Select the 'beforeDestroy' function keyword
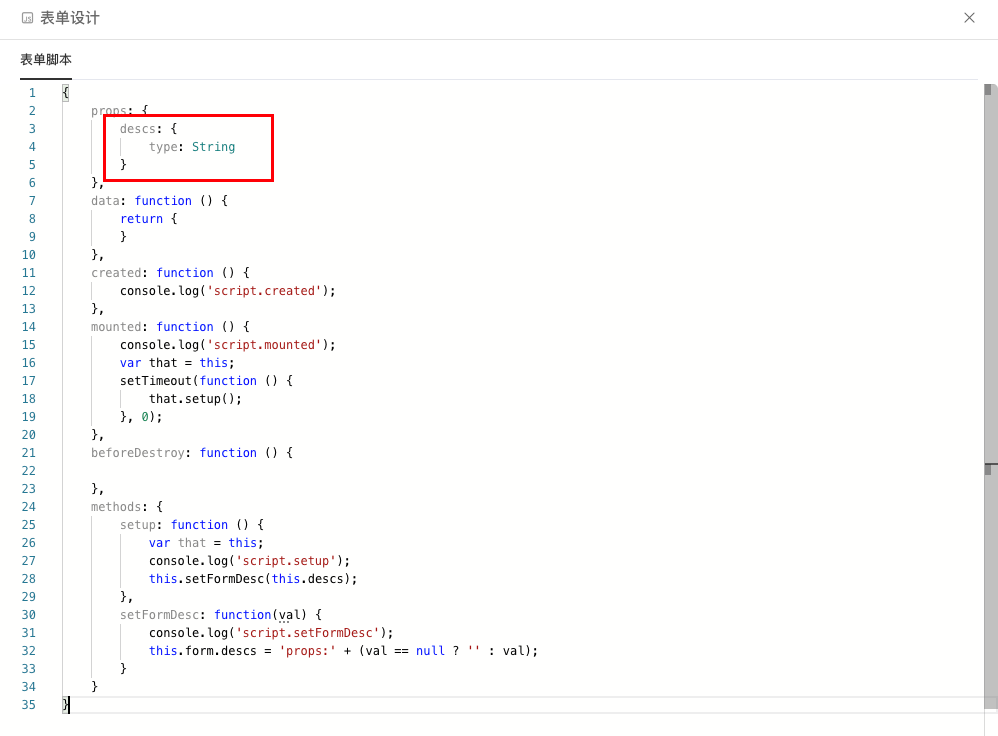 228,452
